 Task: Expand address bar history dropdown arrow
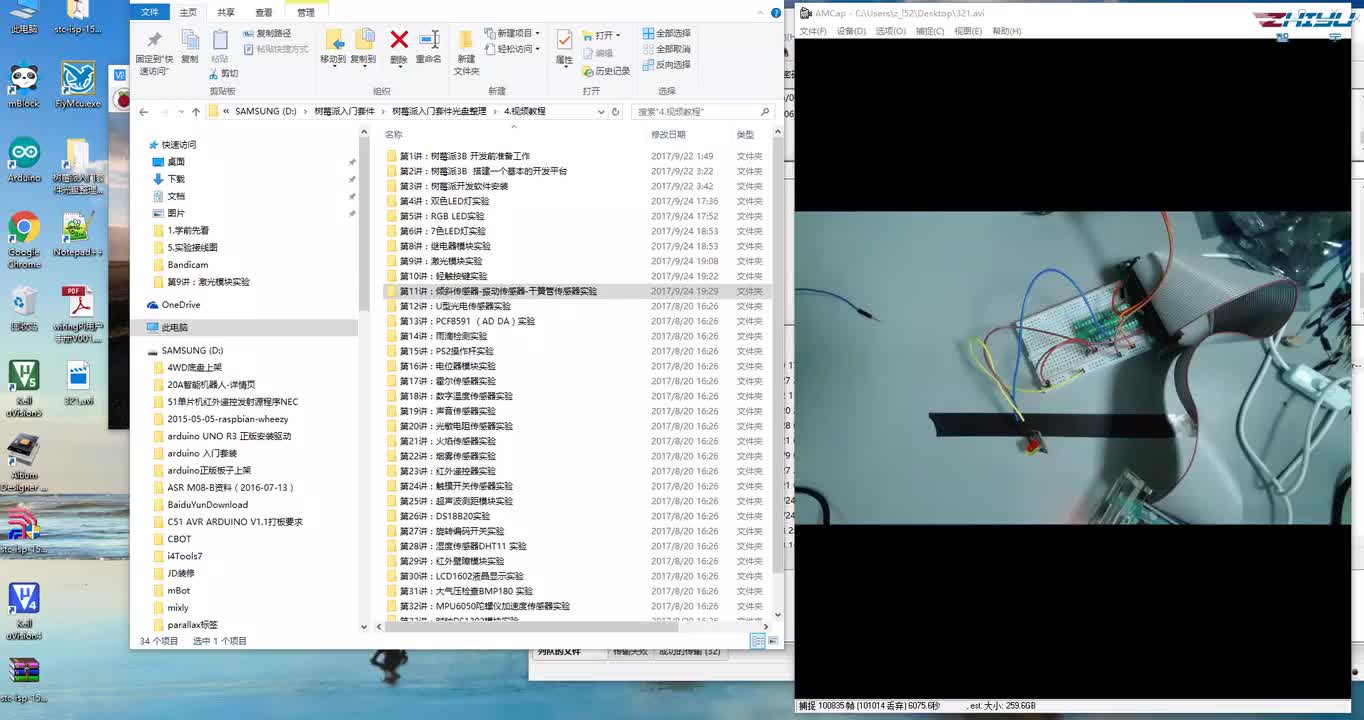[x=600, y=112]
